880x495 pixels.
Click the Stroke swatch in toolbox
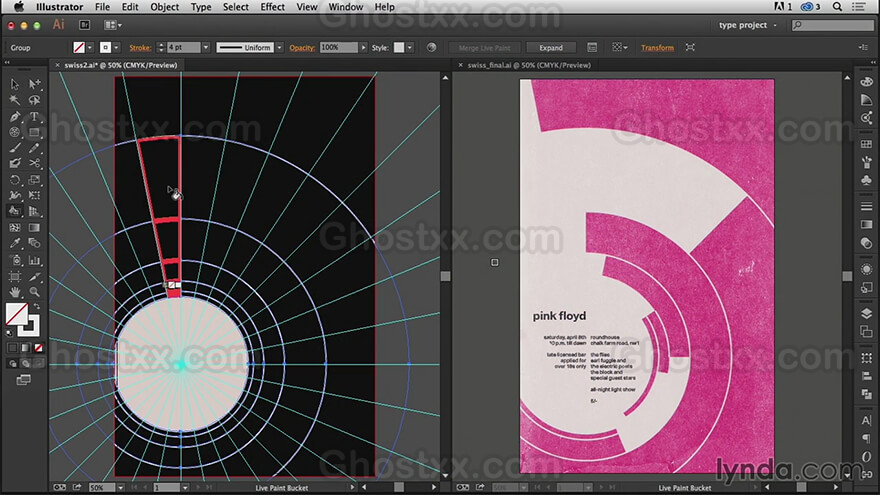(29, 326)
